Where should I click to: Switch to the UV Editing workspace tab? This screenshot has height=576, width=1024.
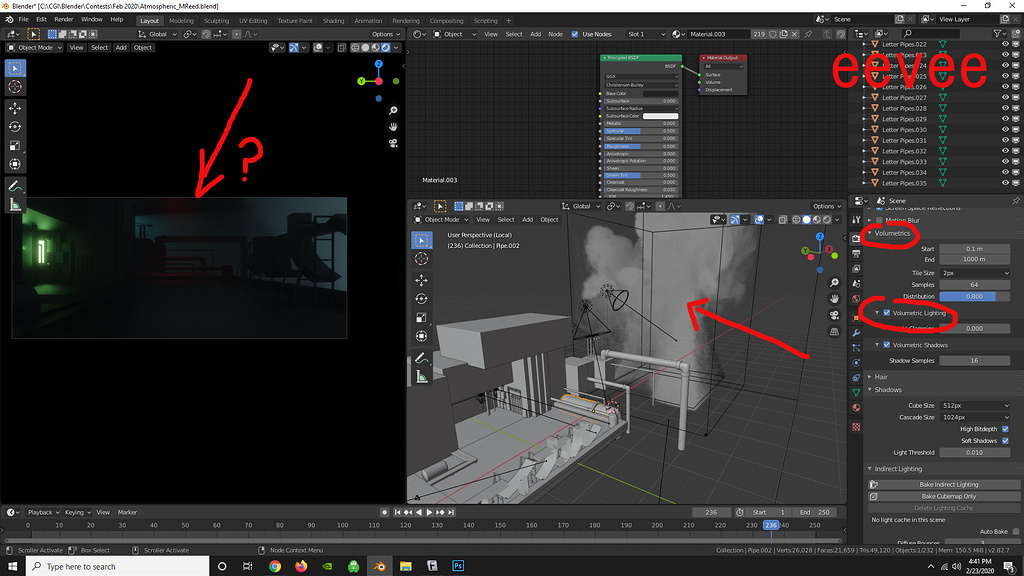(253, 21)
